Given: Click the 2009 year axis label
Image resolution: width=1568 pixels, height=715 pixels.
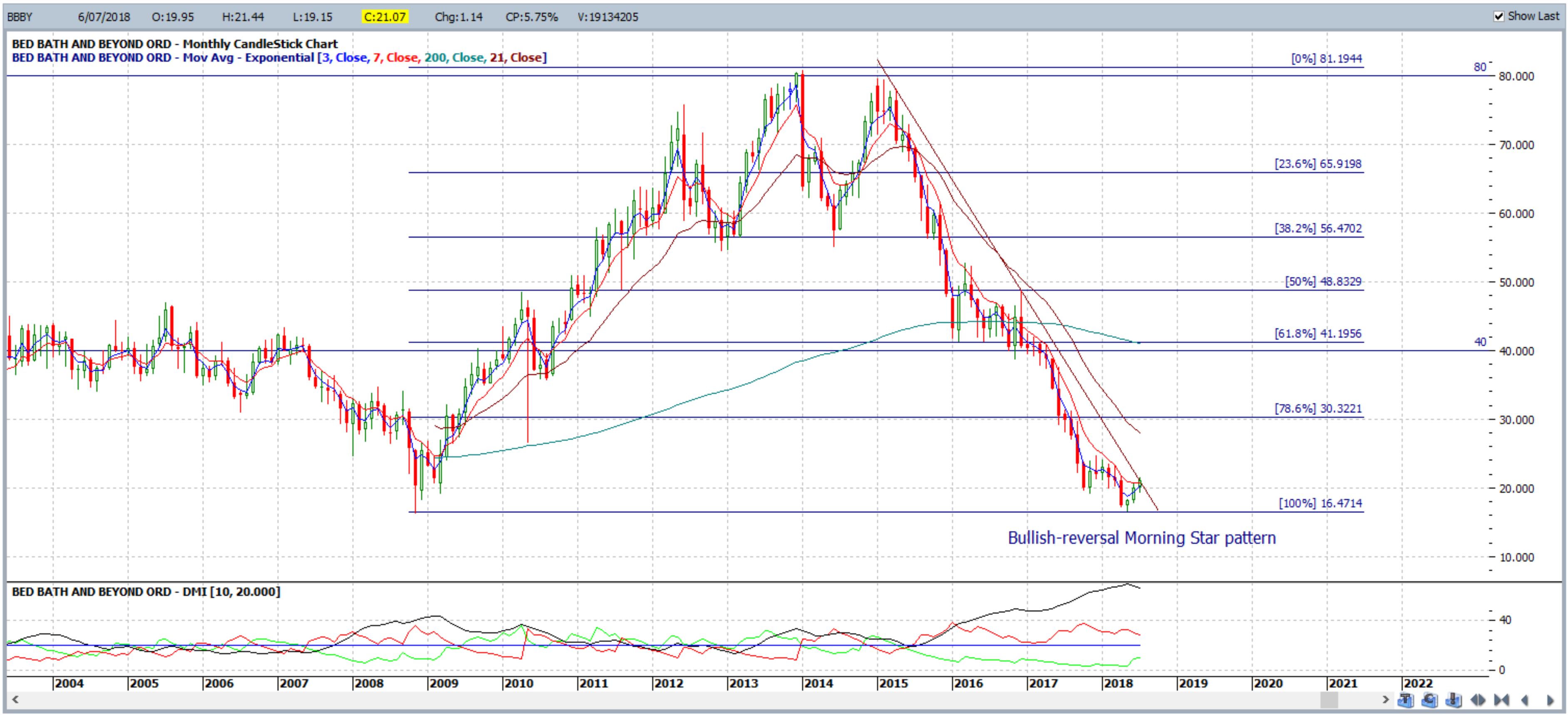Looking at the screenshot, I should 444,684.
